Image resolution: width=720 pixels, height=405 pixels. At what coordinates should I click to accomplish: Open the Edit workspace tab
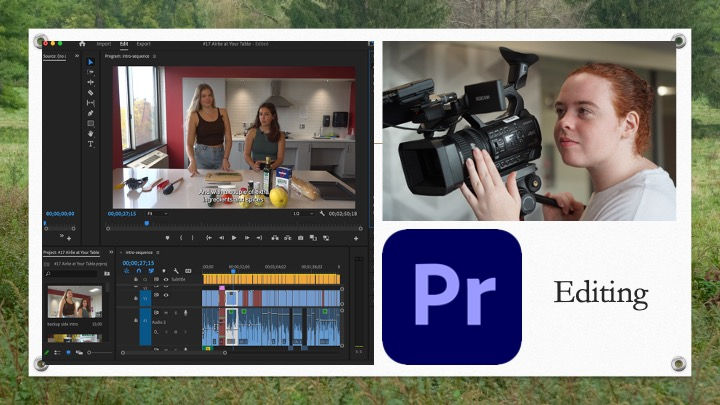tap(124, 44)
